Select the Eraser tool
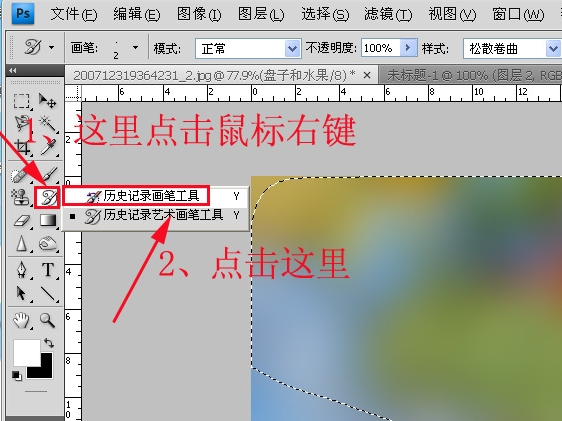This screenshot has height=421, width=562. pos(22,220)
